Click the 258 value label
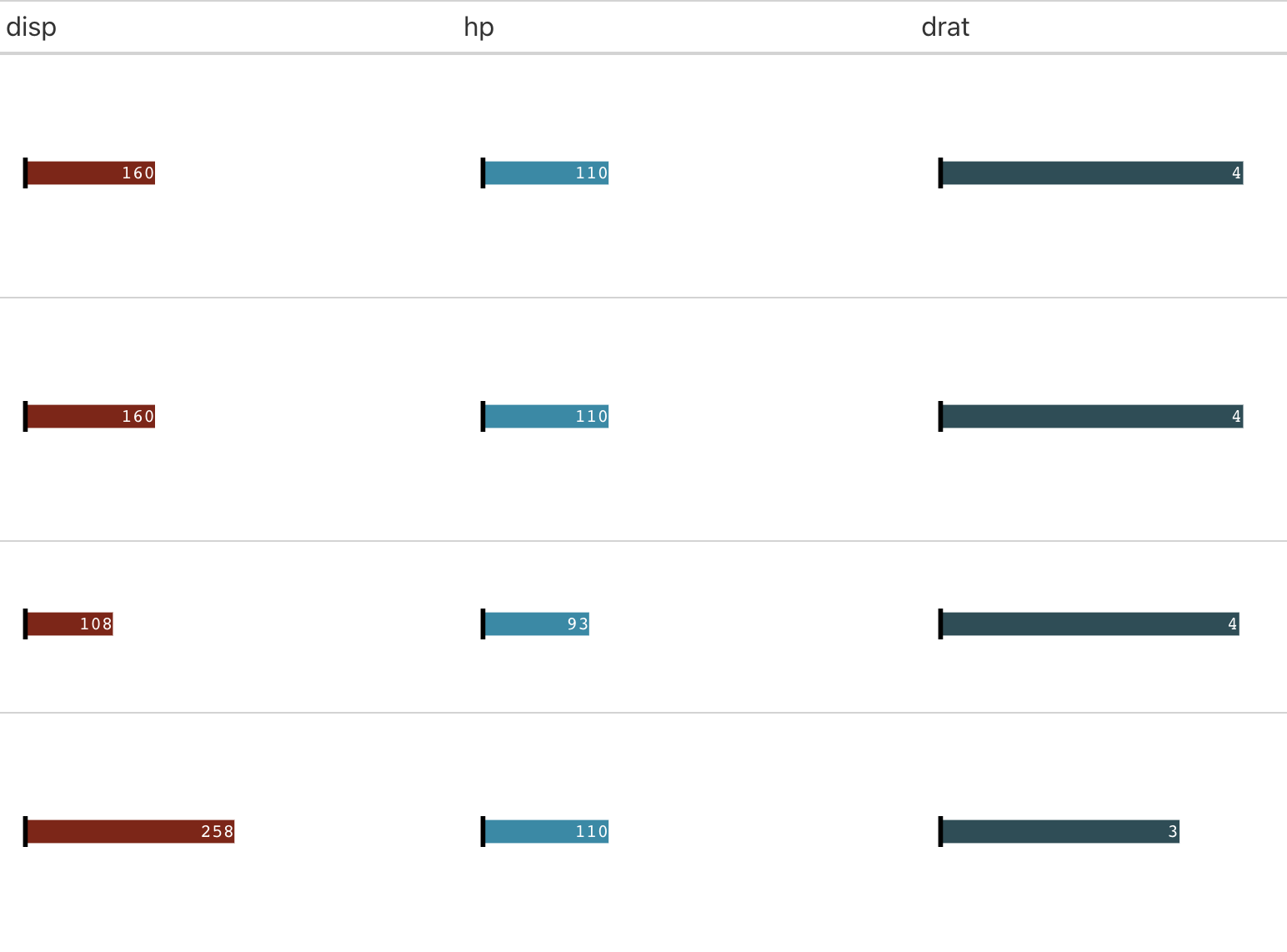1287x952 pixels. pos(218,832)
